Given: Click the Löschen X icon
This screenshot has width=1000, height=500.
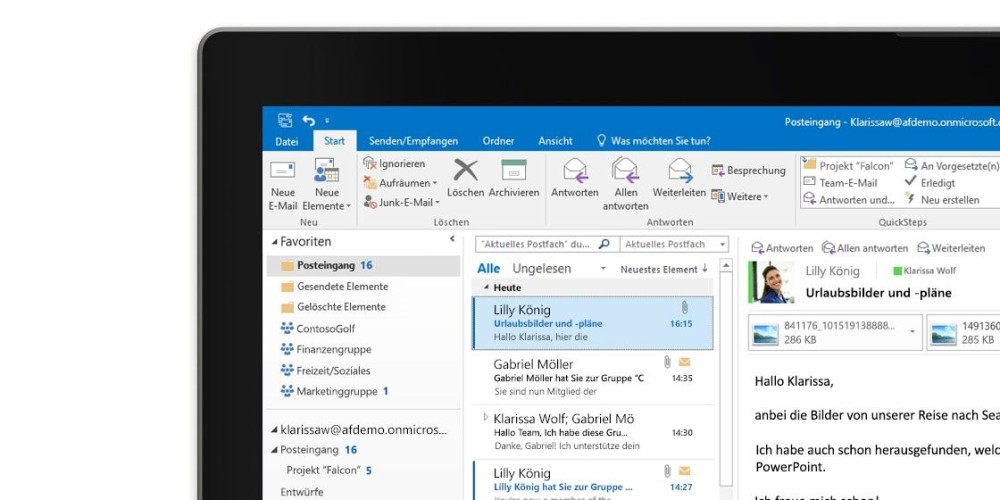Looking at the screenshot, I should [465, 170].
